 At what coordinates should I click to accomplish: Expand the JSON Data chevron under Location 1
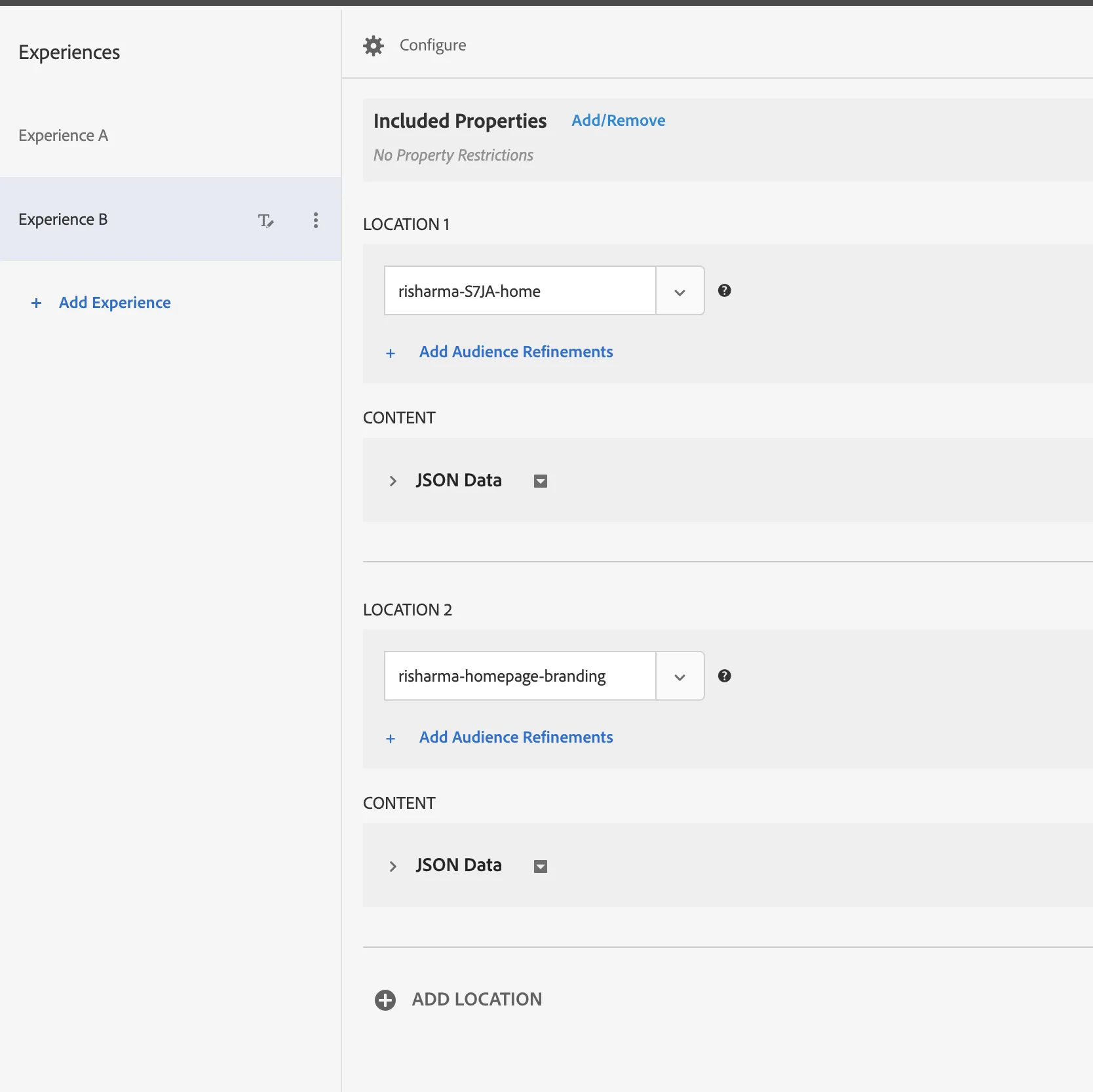point(393,481)
